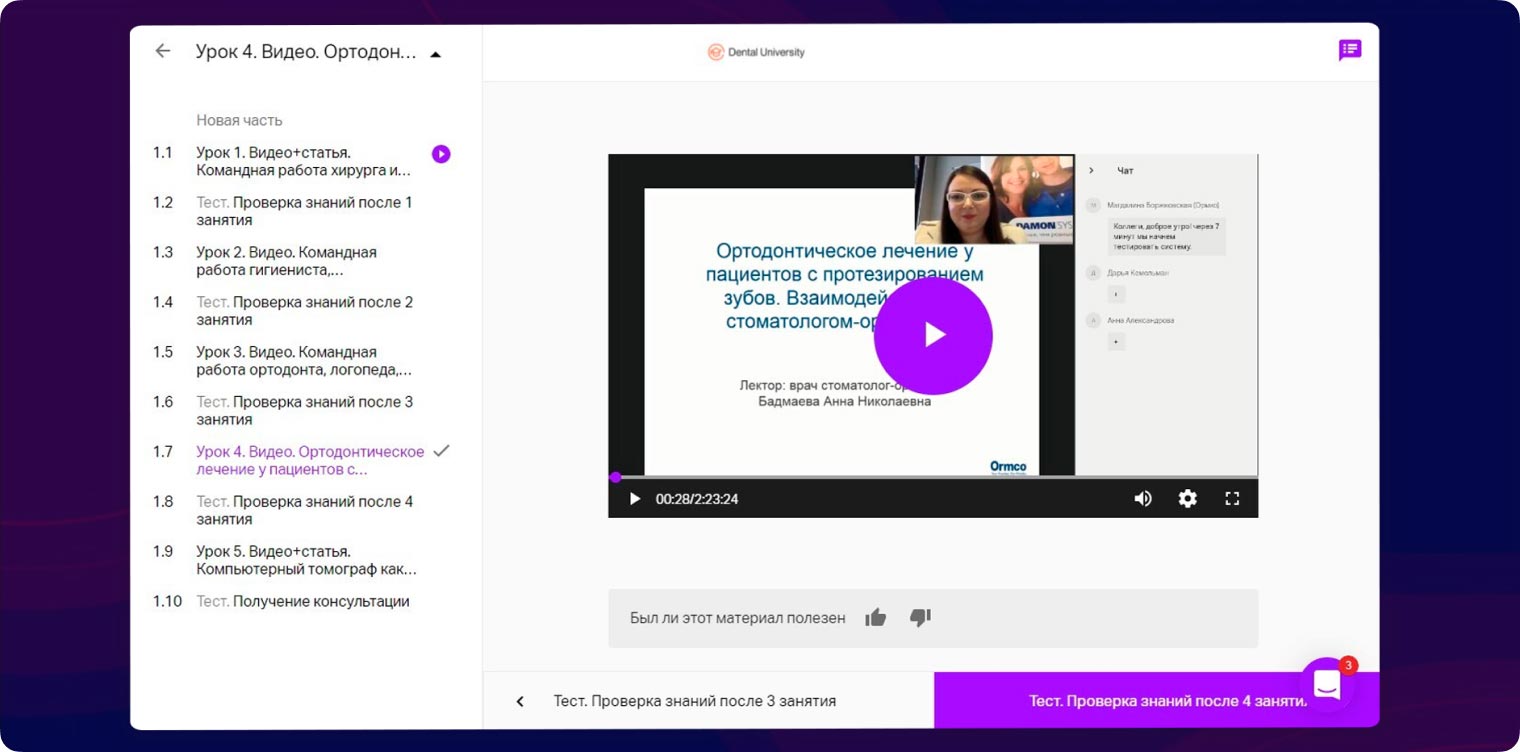Open lesson 1.1 Командная работа хирурга
The width and height of the screenshot is (1520, 752).
click(304, 162)
